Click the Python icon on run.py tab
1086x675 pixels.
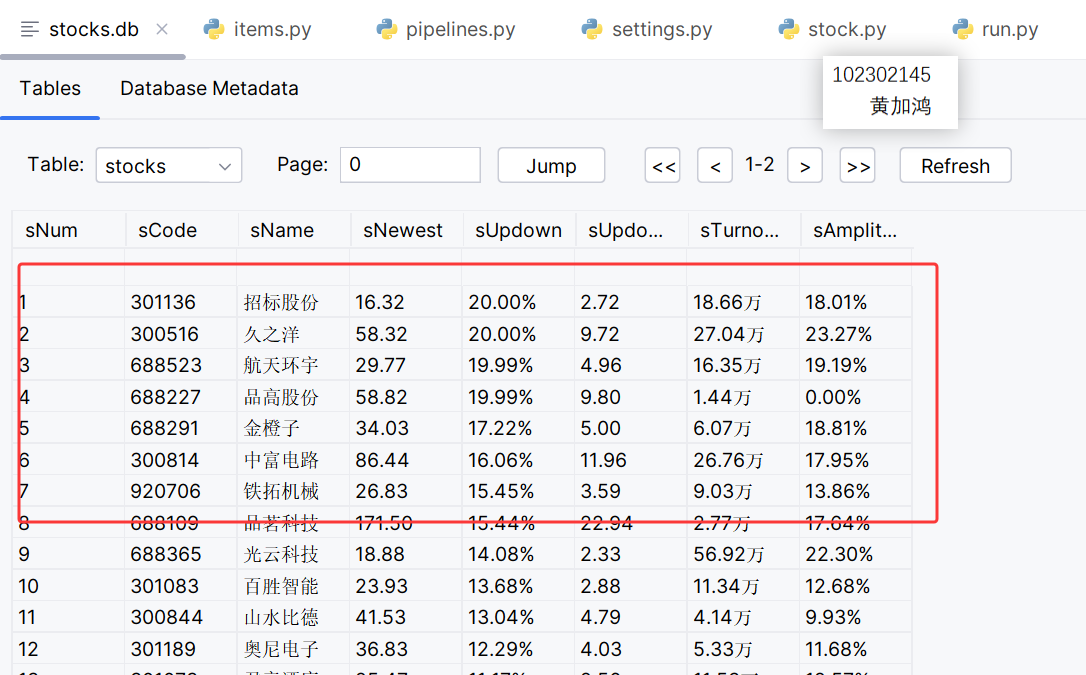pyautogui.click(x=963, y=29)
